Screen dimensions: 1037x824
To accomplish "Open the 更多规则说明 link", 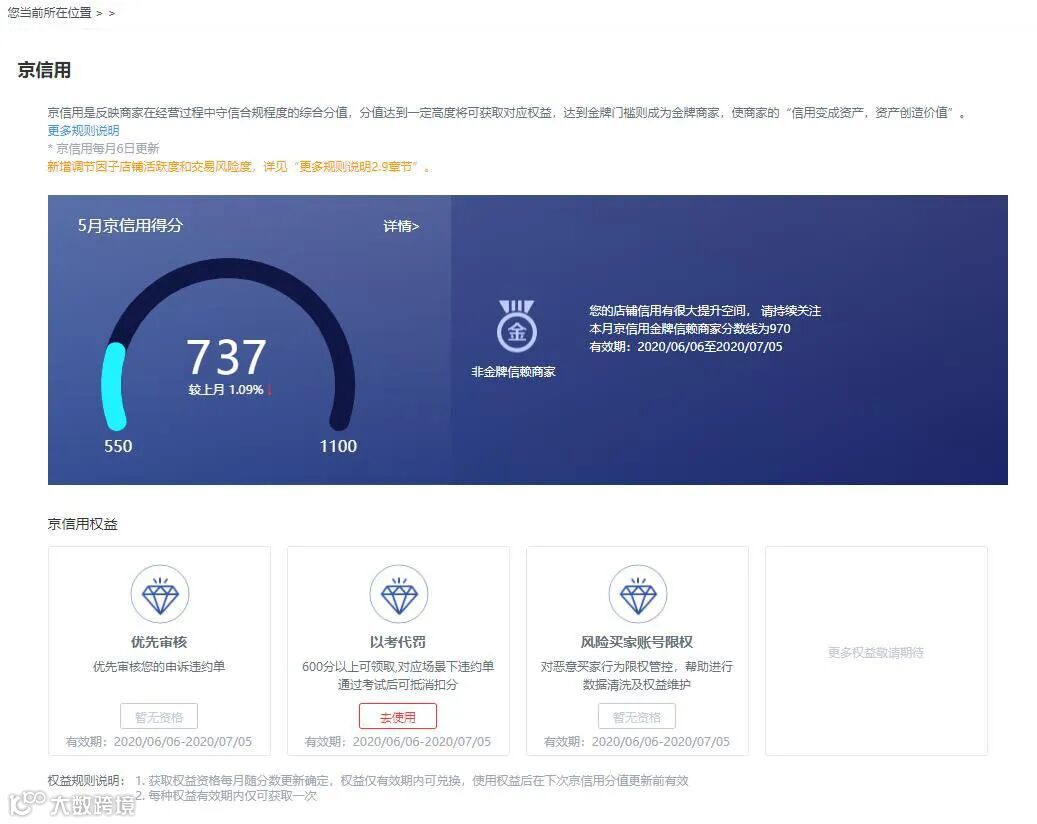I will [x=83, y=130].
